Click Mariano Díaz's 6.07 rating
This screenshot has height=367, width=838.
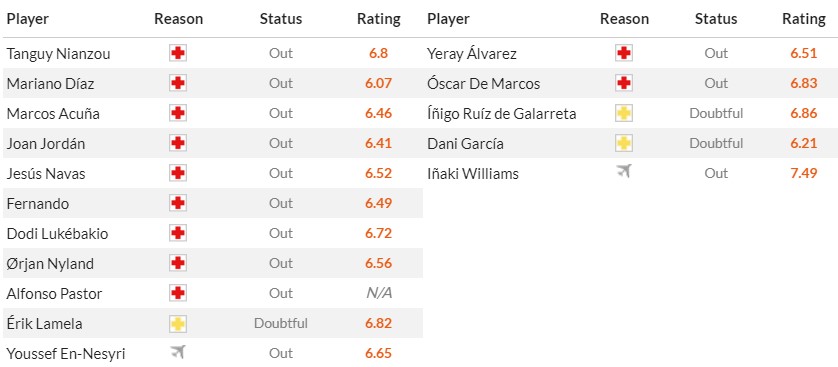[379, 84]
